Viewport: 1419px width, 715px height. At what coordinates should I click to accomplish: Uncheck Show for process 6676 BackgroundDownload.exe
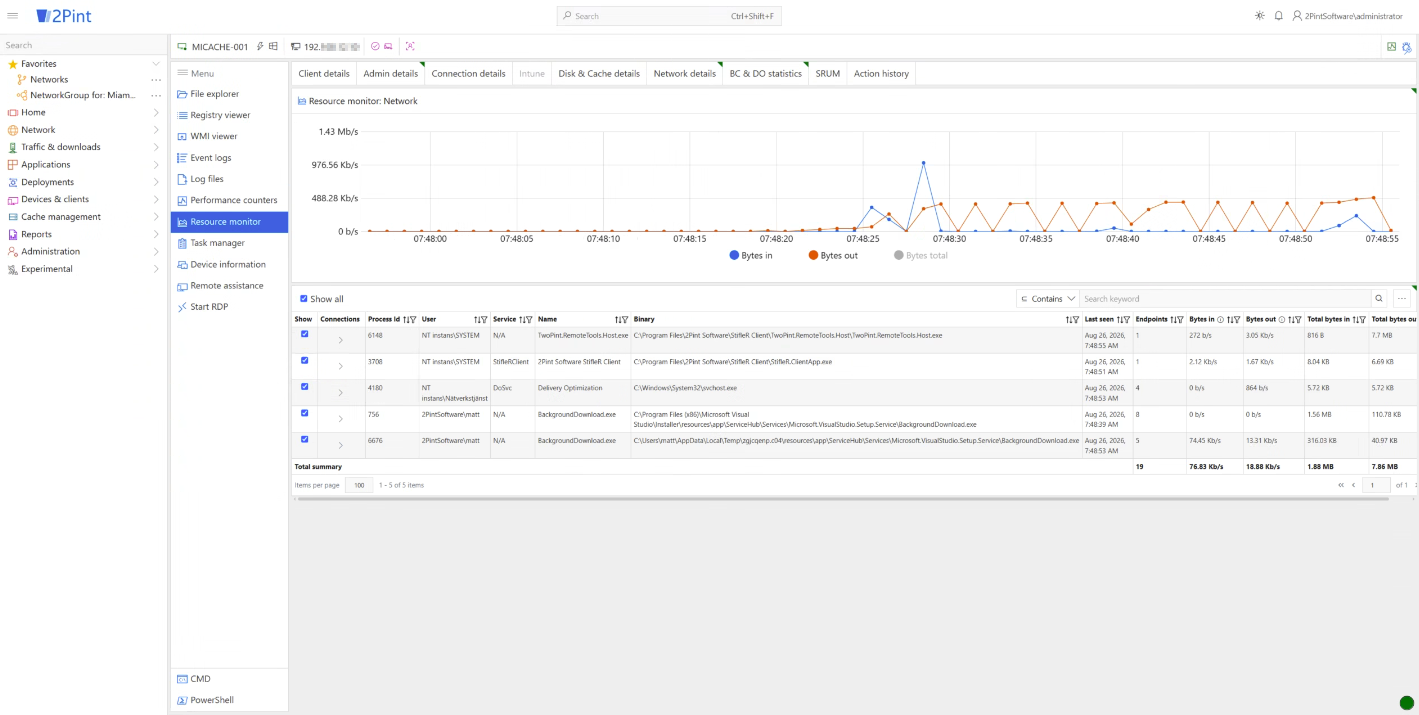pyautogui.click(x=304, y=438)
